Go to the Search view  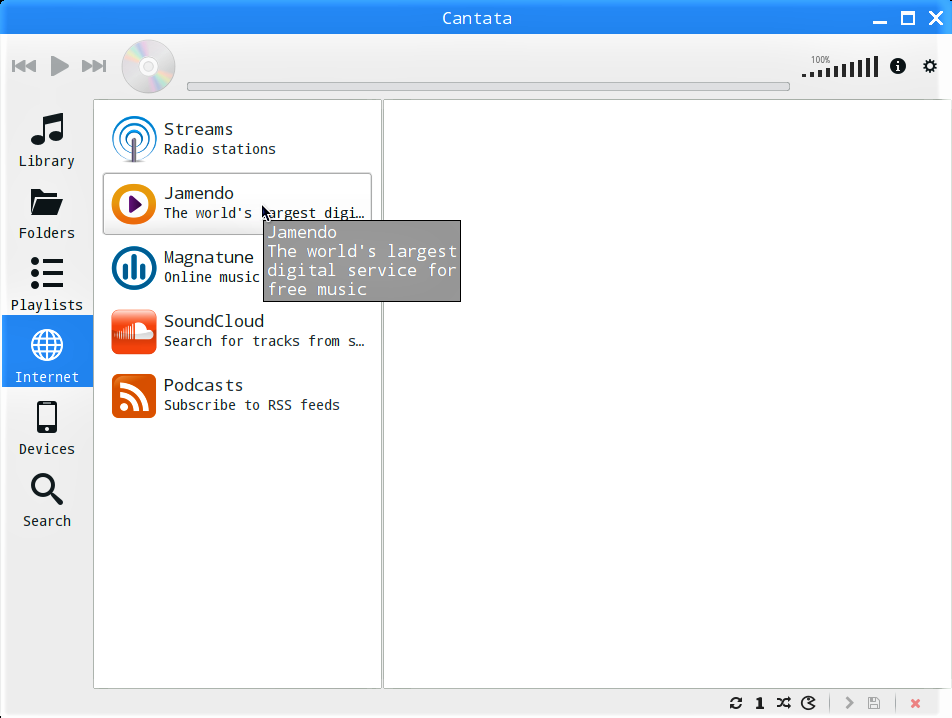click(x=47, y=501)
